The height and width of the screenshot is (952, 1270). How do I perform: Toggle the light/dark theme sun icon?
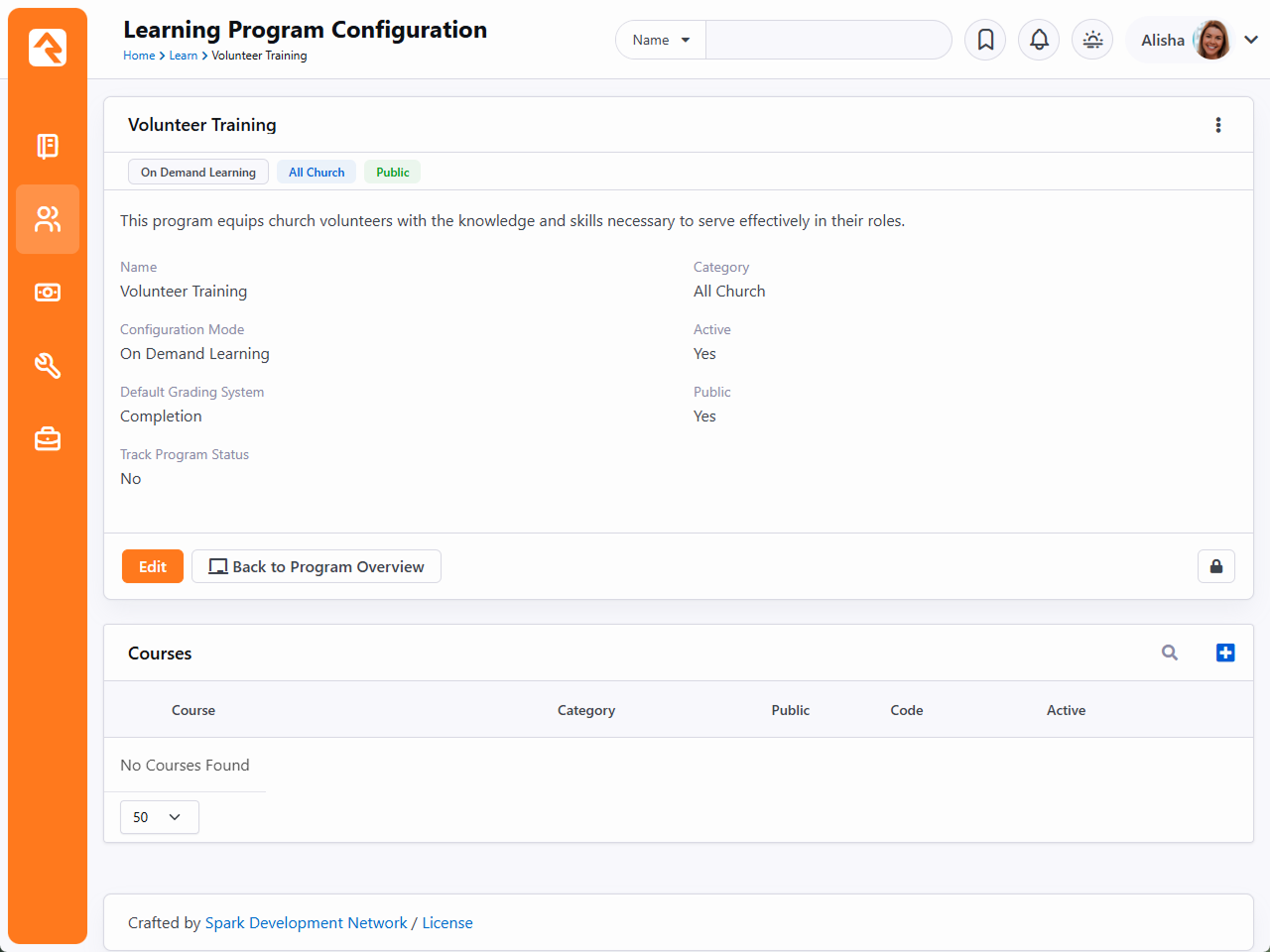[x=1092, y=40]
